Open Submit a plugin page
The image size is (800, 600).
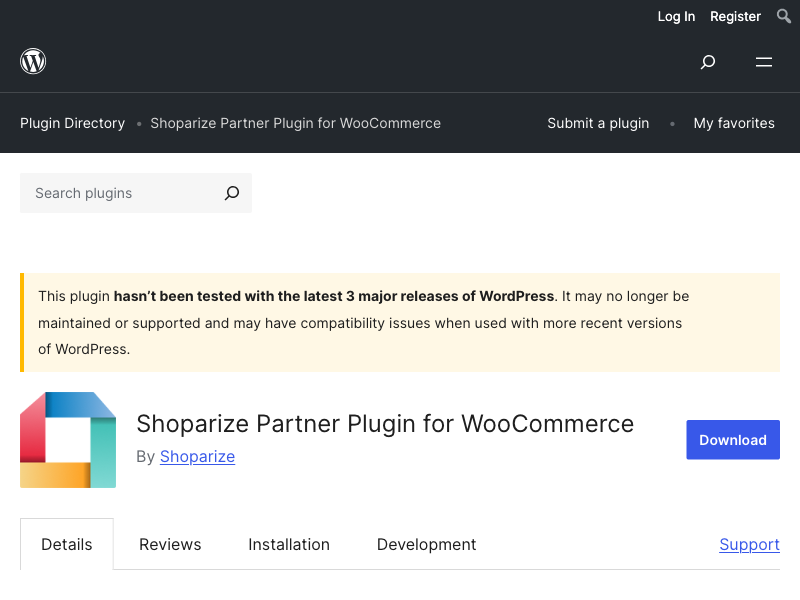click(598, 123)
